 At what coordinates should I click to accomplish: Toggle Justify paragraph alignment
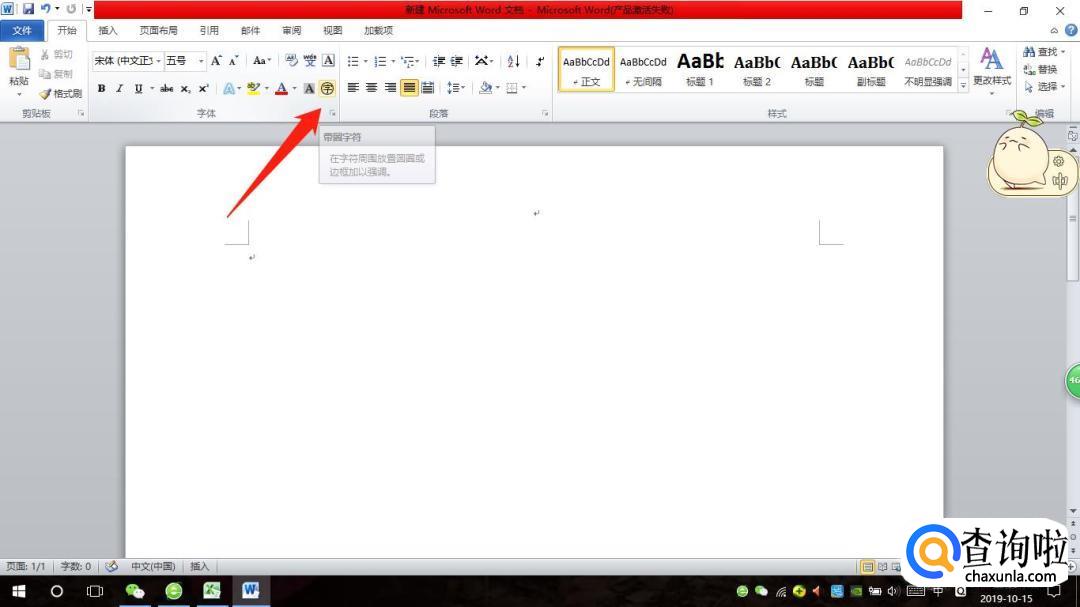(x=409, y=88)
